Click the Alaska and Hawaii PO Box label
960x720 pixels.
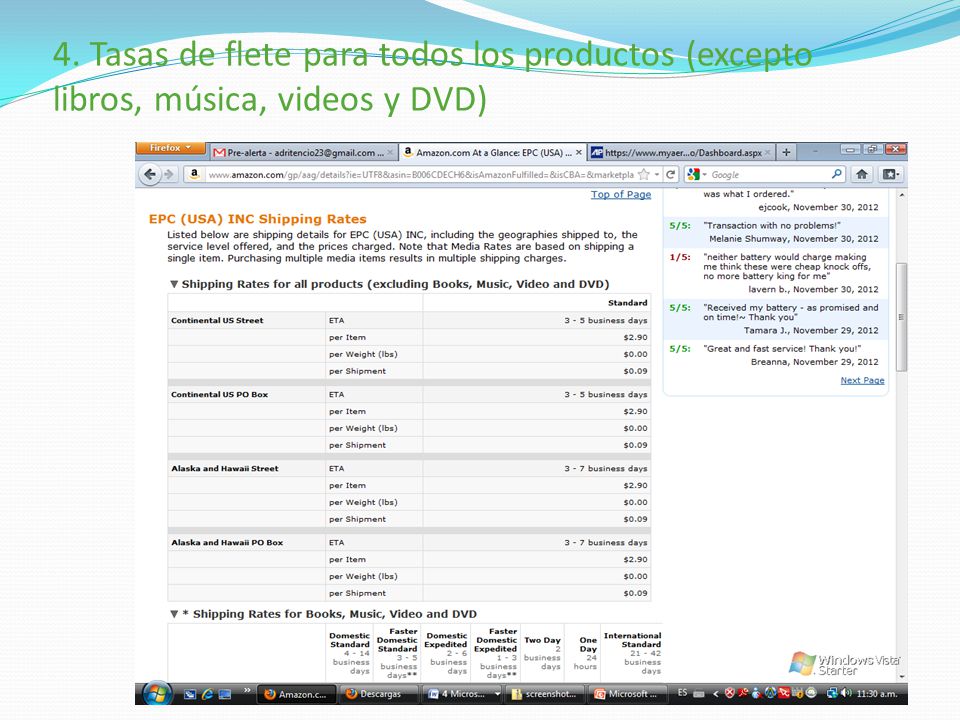point(227,542)
